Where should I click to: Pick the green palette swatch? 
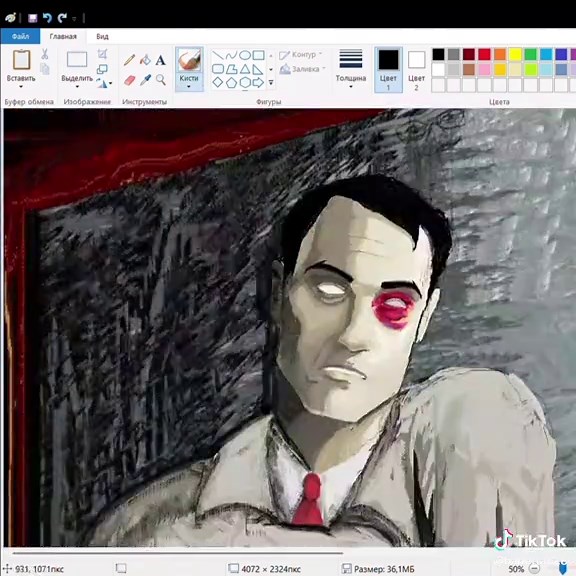coord(530,54)
